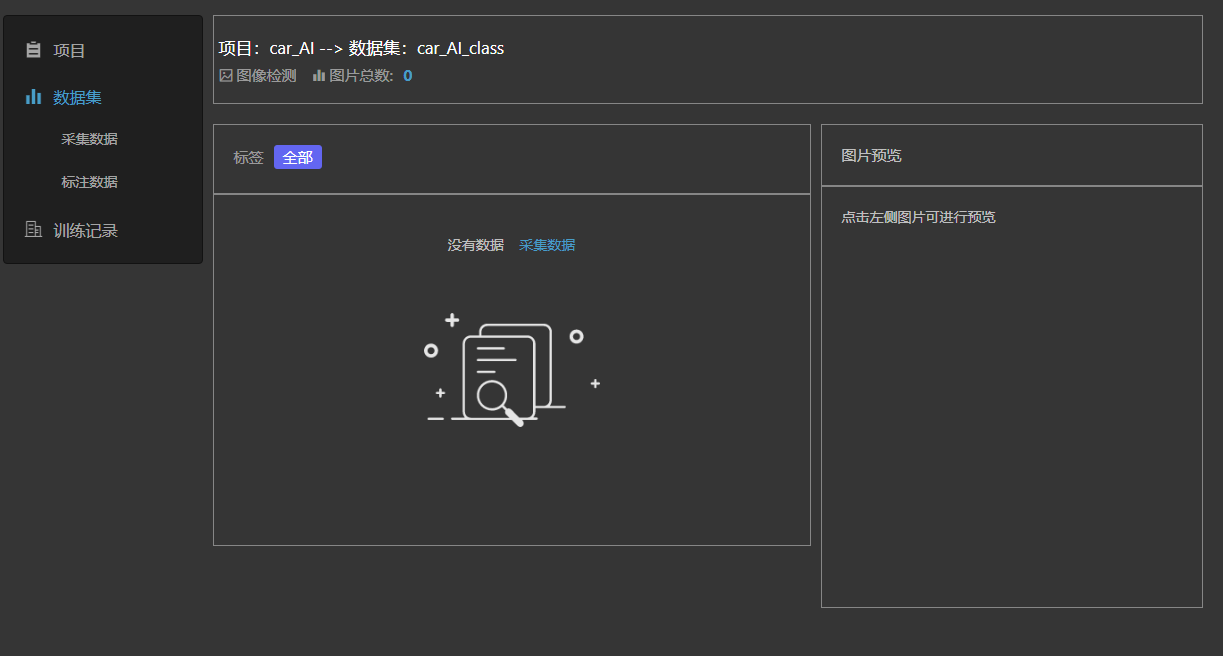Click the empty-data document search illustration
Viewport: 1223px width, 656px height.
[x=512, y=370]
